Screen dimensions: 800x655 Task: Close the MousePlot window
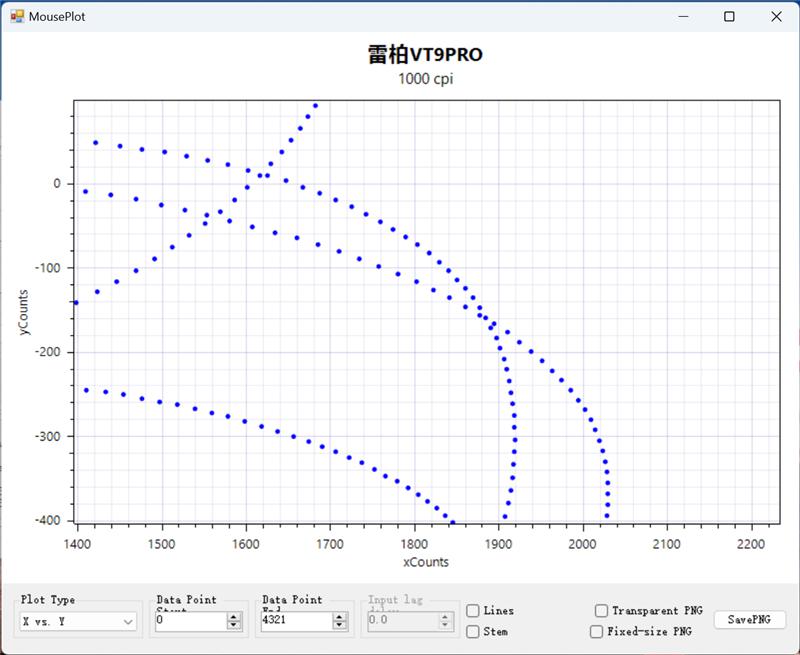(x=776, y=16)
